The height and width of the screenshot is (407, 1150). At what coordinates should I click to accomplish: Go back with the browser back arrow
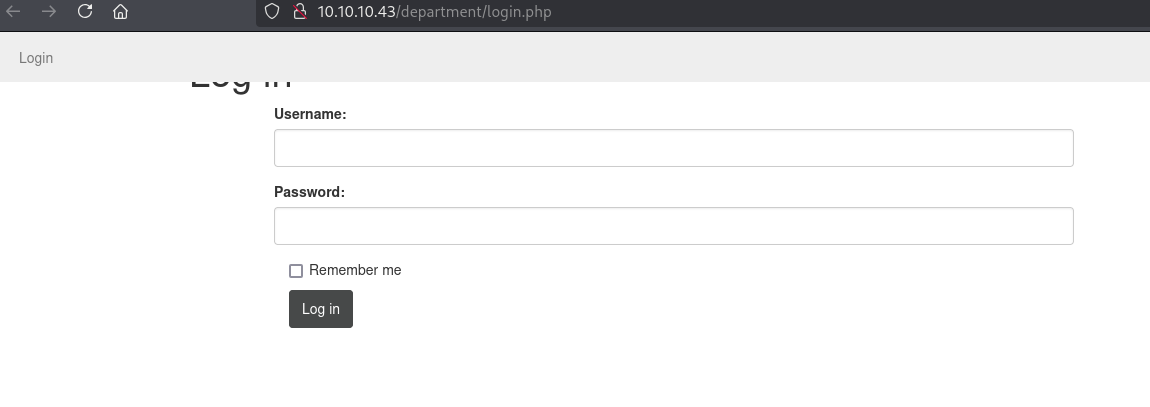click(13, 12)
